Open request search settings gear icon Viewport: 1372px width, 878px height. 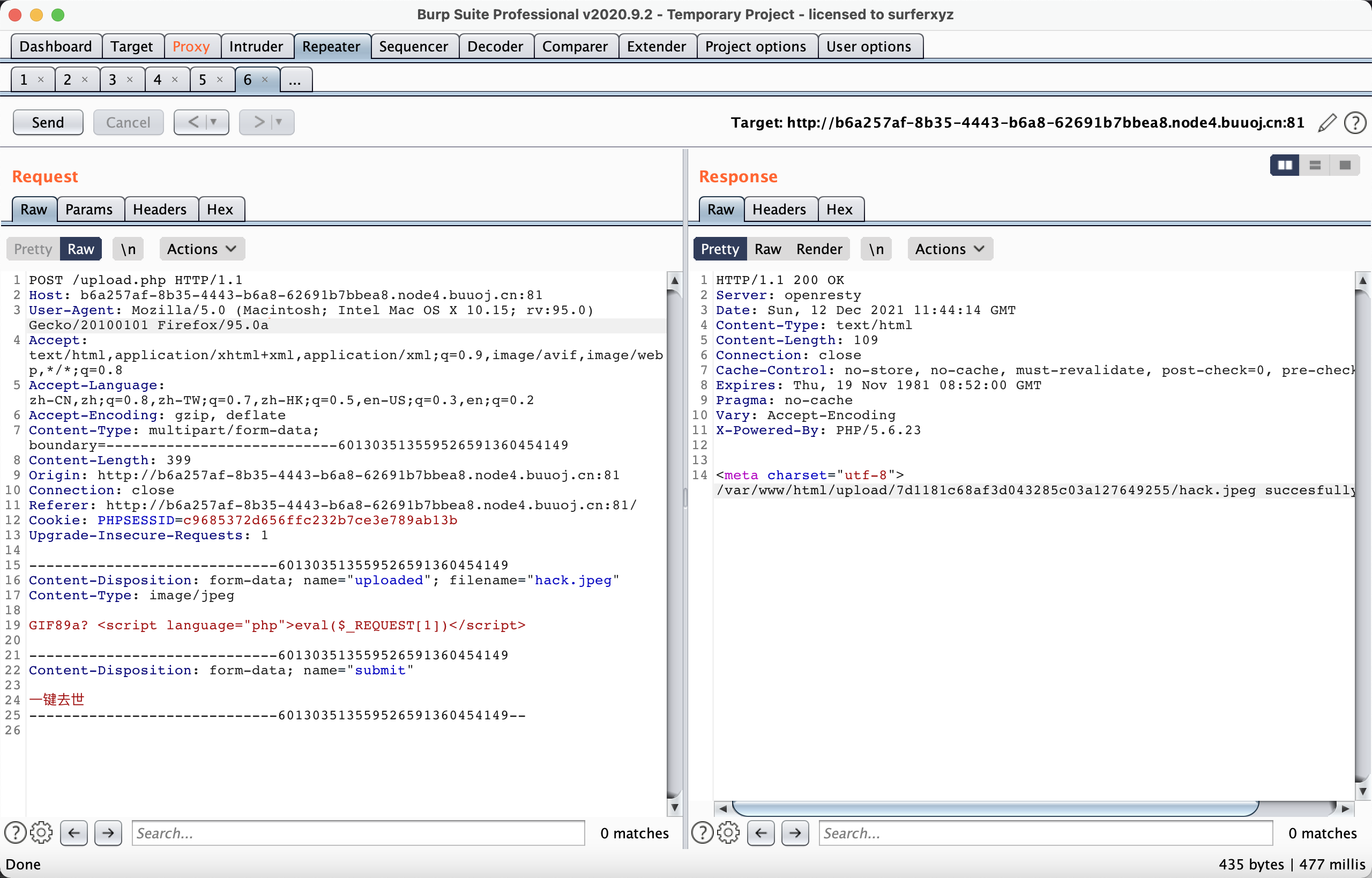(x=41, y=833)
